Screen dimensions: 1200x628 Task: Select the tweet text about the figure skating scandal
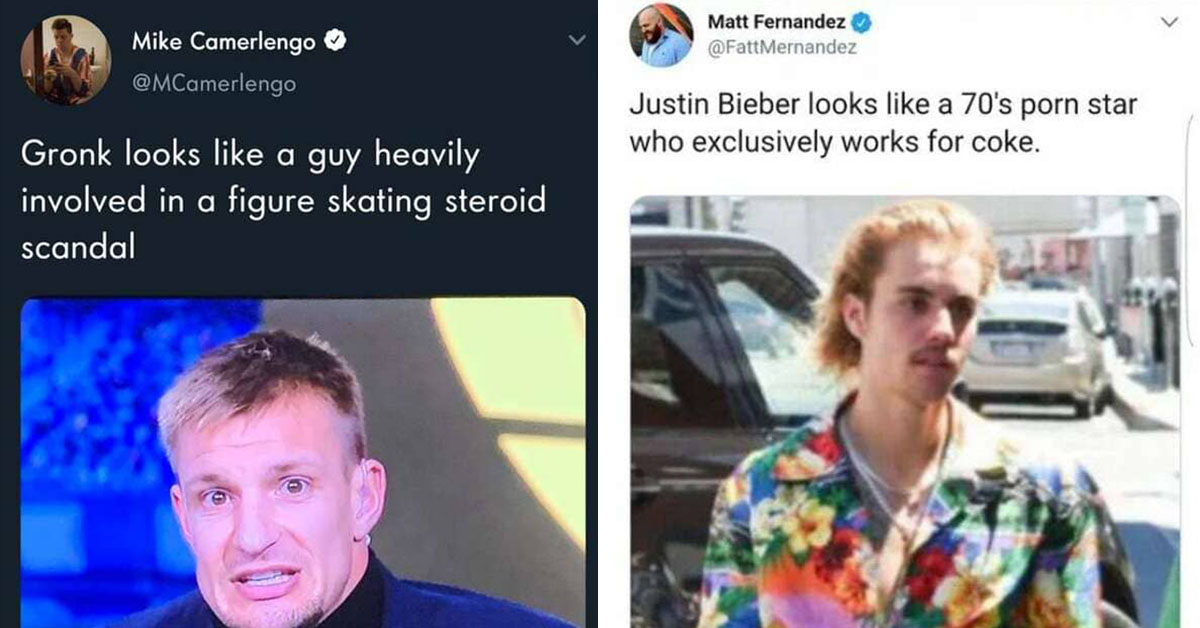click(283, 201)
